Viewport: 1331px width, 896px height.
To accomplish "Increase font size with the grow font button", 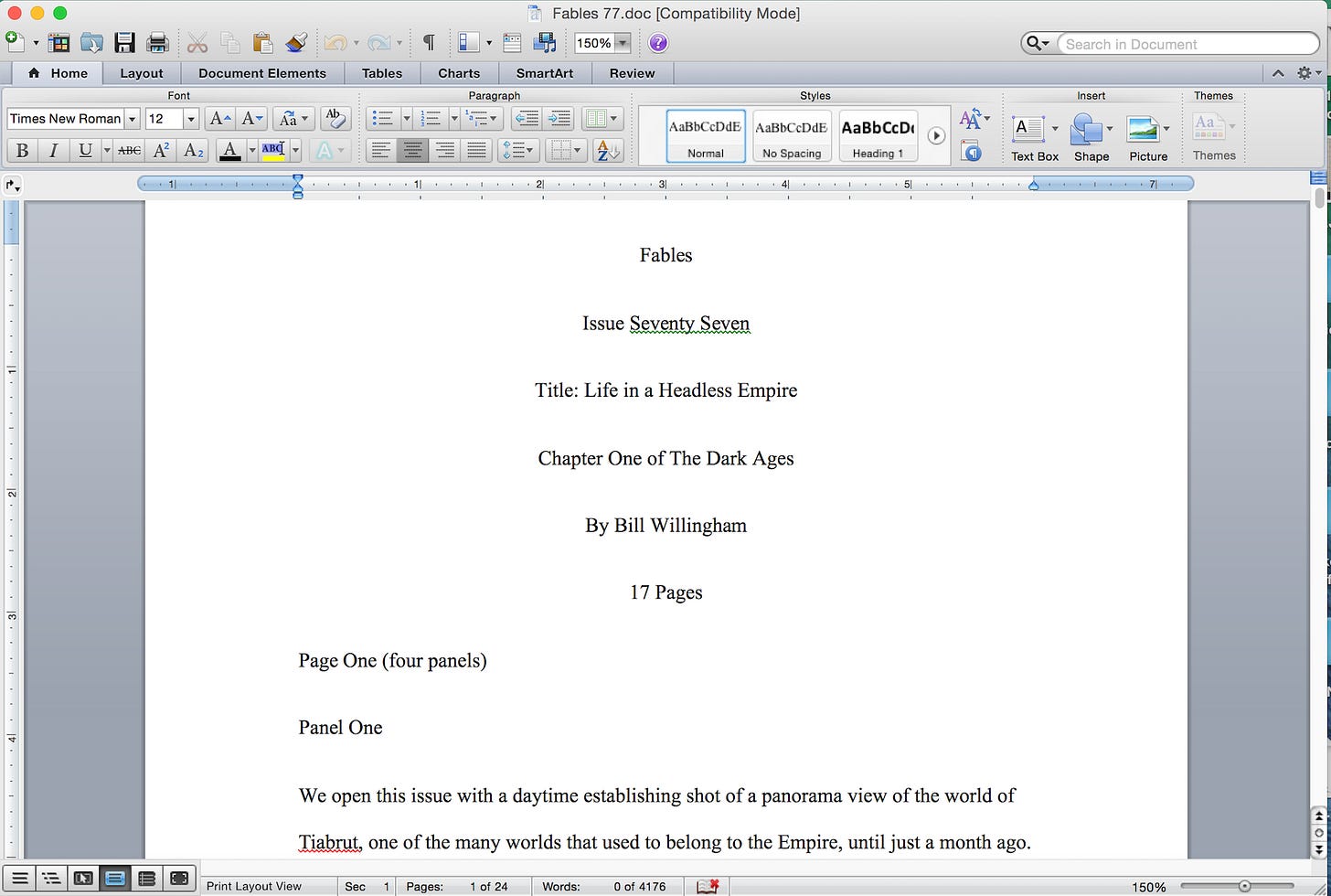I will click(220, 119).
